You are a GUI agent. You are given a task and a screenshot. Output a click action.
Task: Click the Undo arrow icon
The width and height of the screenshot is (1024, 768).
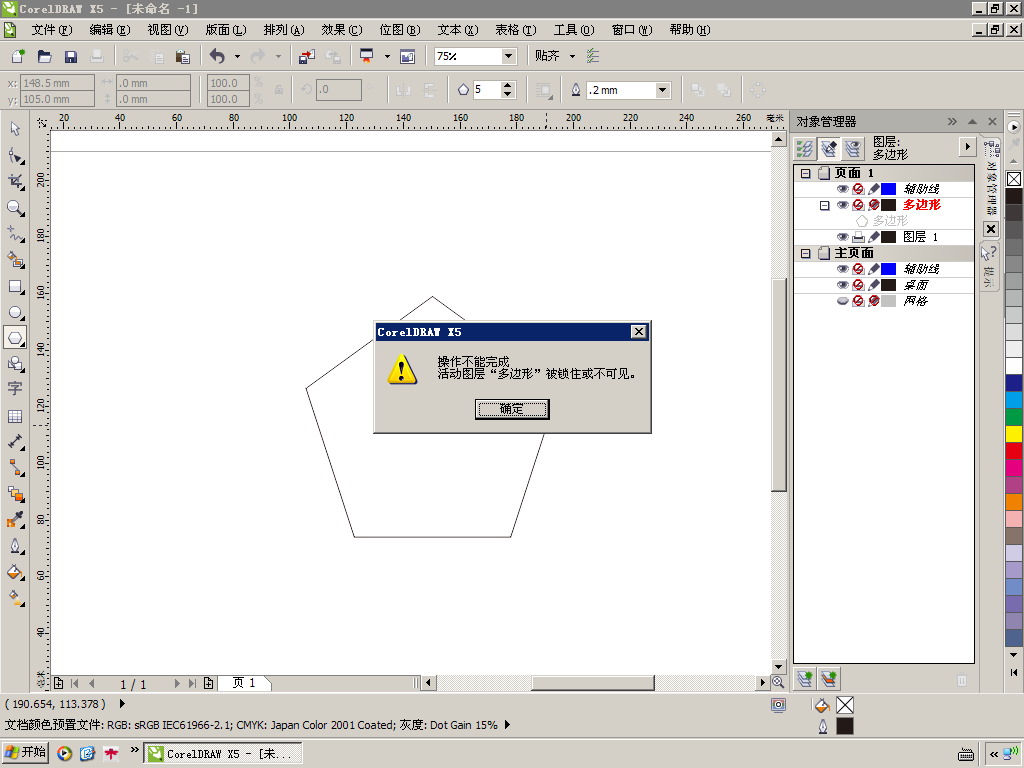click(217, 56)
